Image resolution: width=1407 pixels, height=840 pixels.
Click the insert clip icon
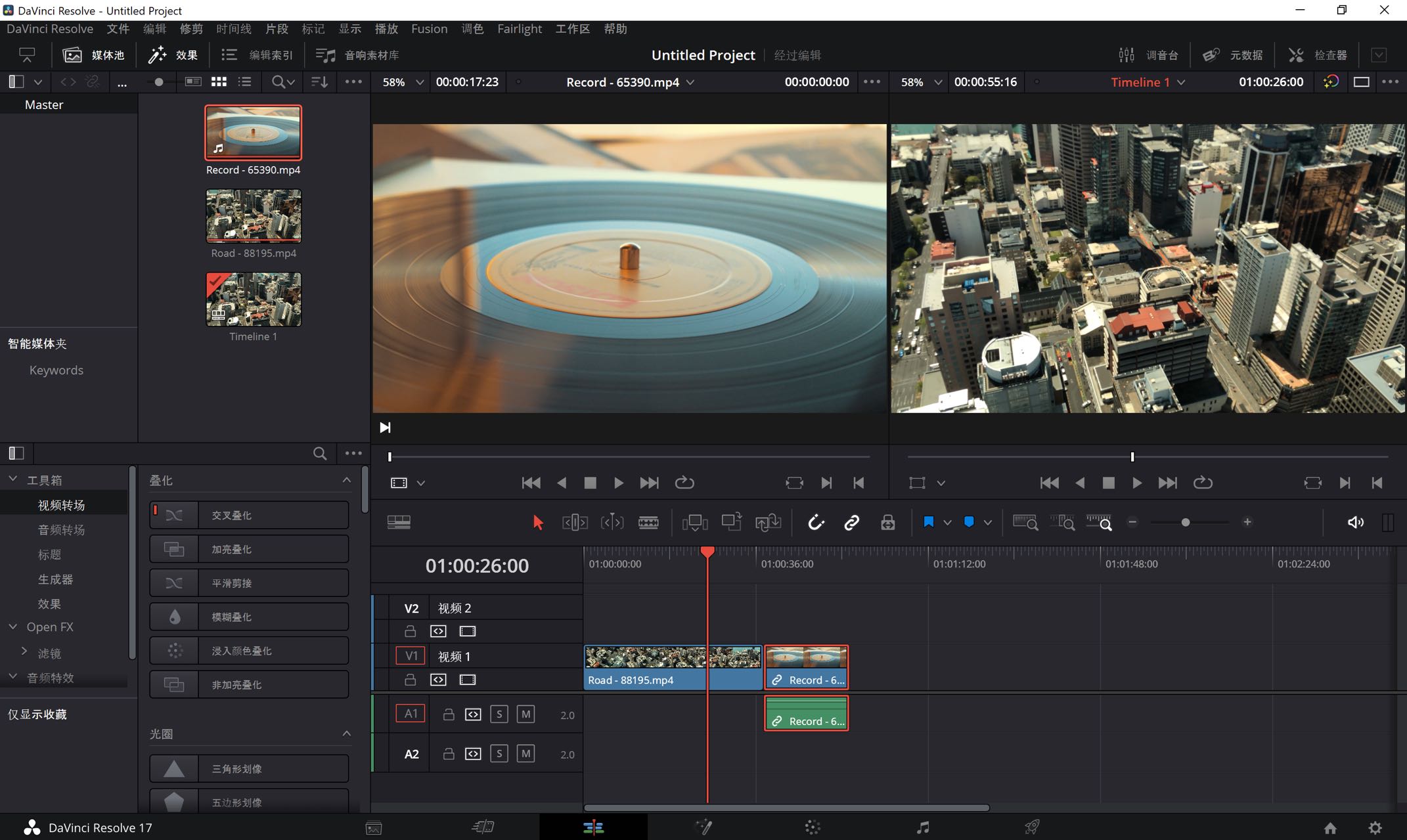point(694,522)
